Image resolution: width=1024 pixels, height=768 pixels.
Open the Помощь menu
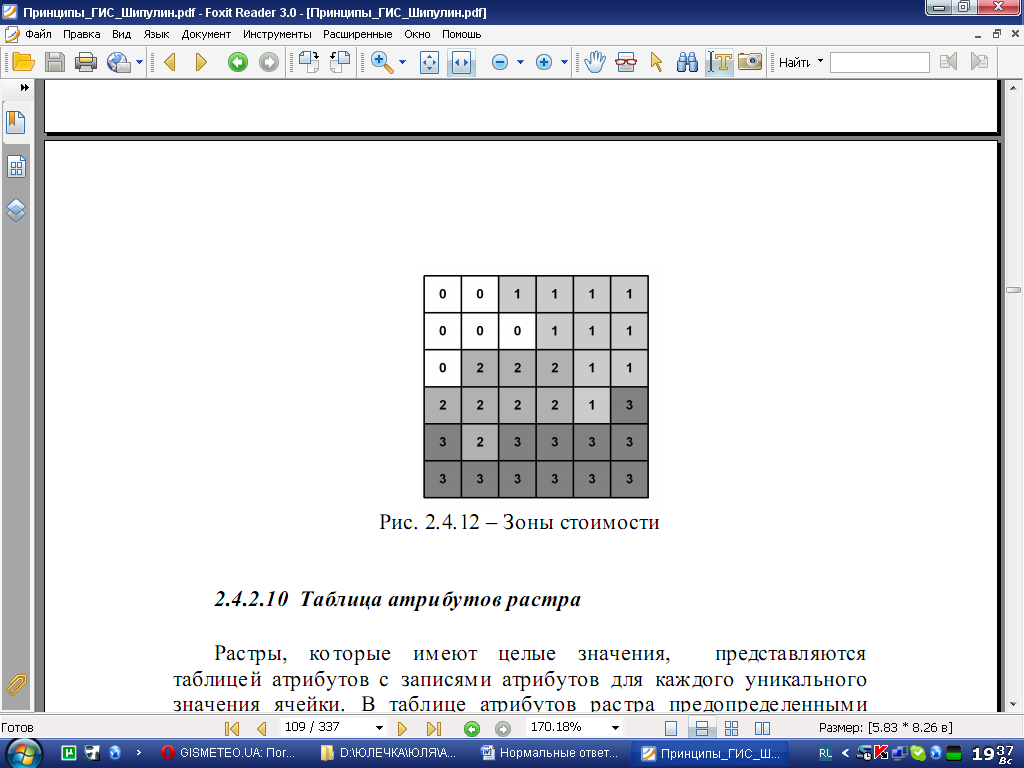pyautogui.click(x=462, y=34)
